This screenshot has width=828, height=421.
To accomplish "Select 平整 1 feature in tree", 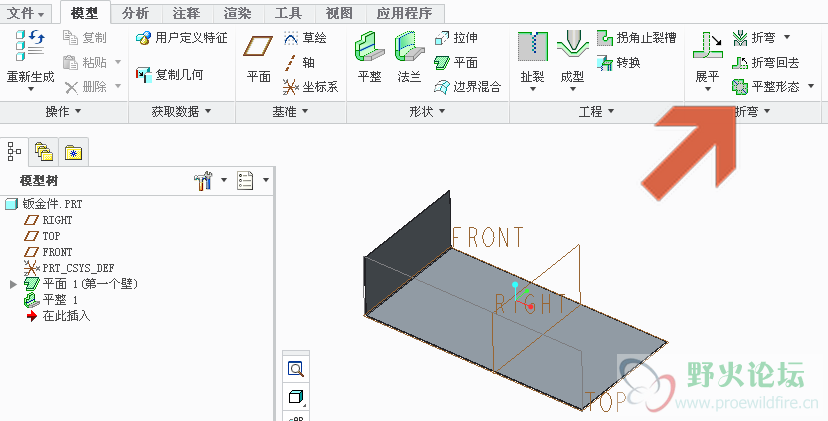I will pos(51,300).
